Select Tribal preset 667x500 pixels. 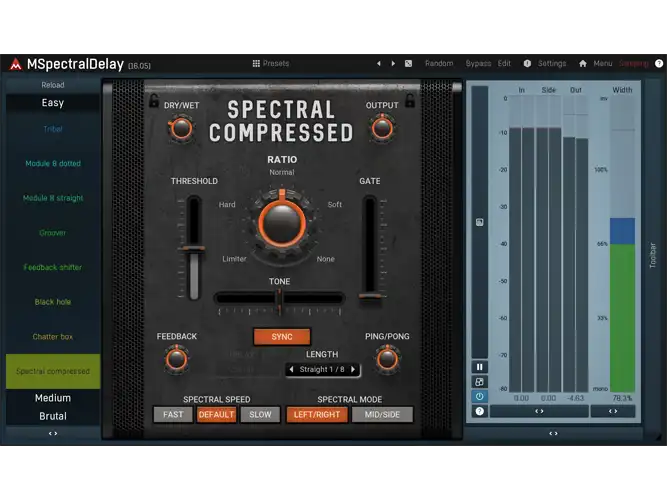pyautogui.click(x=53, y=129)
